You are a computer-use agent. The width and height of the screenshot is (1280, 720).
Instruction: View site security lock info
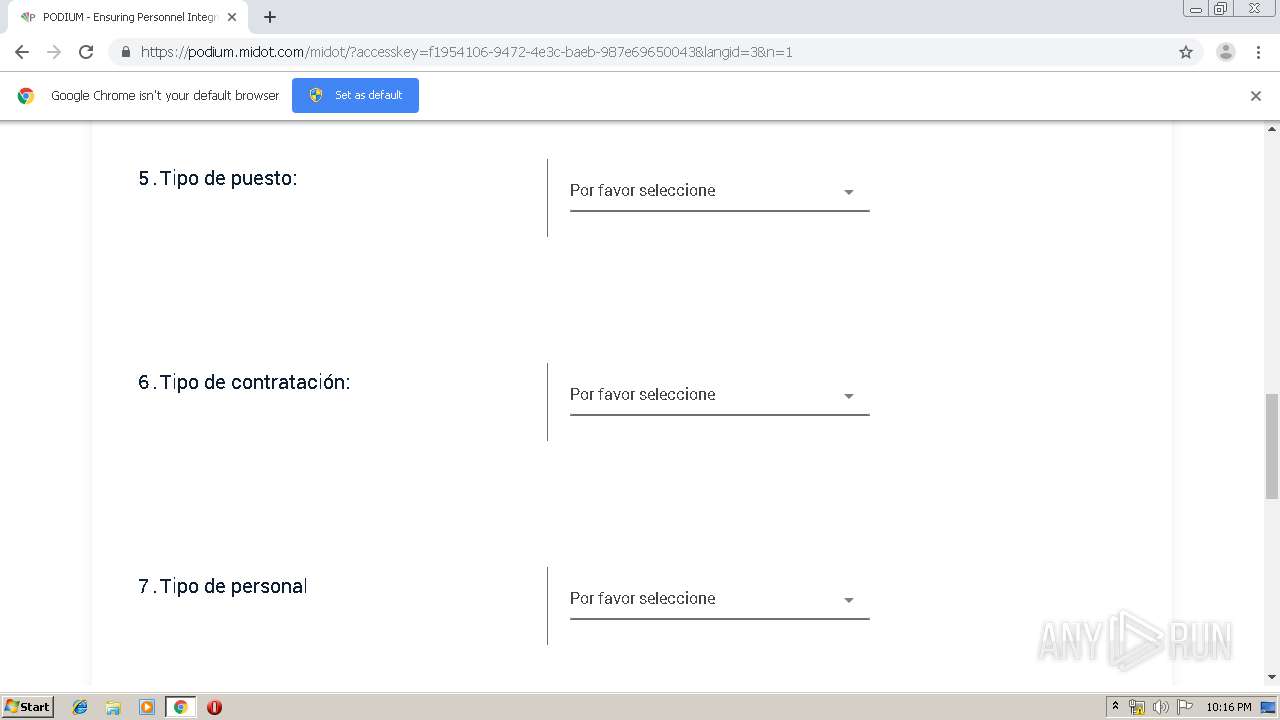125,52
